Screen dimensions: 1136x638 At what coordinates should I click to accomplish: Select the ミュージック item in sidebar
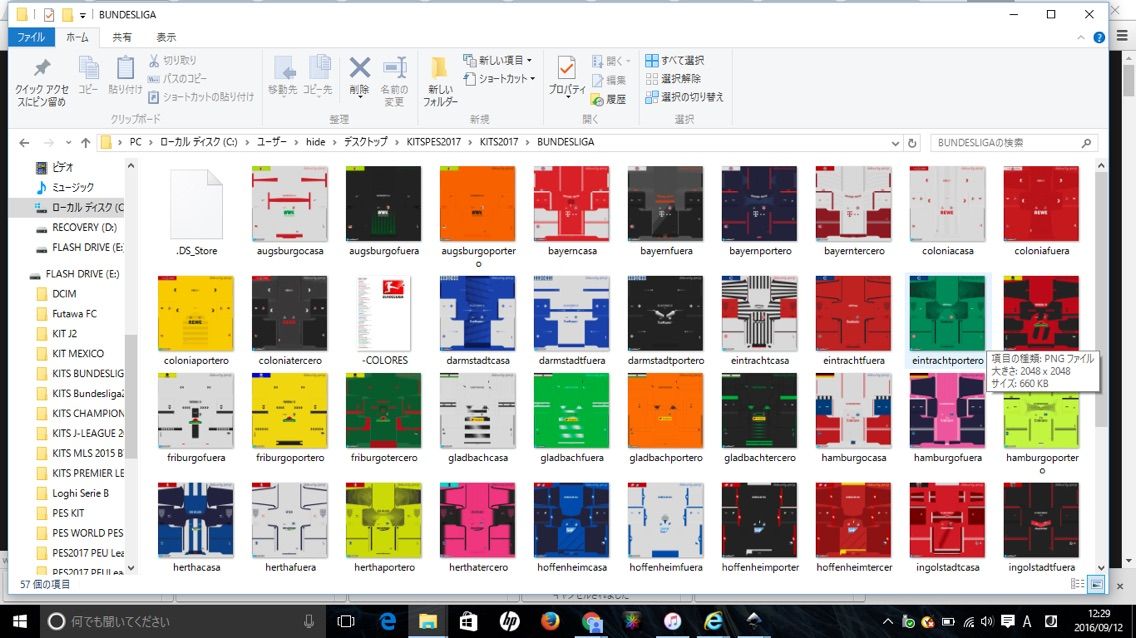[x=73, y=188]
